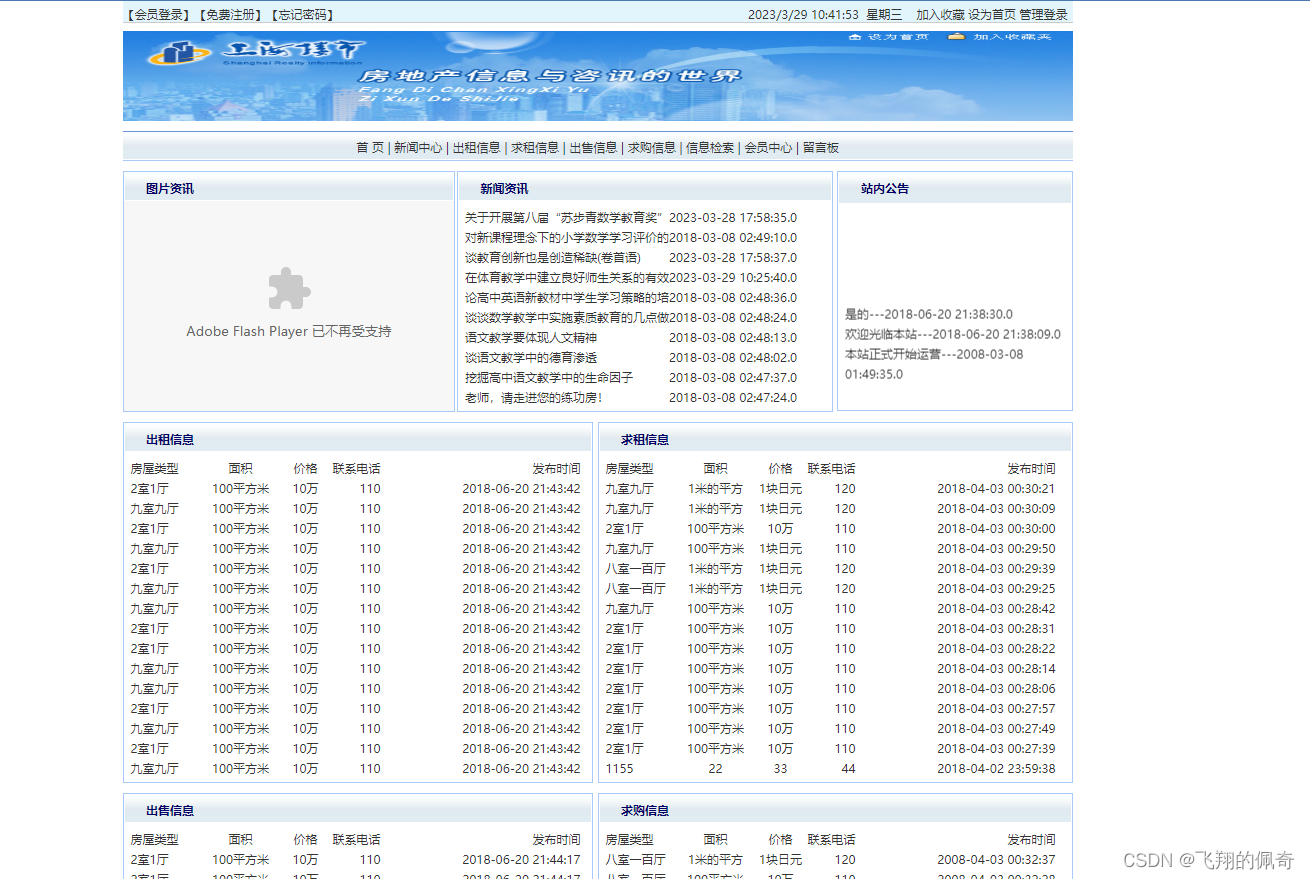The width and height of the screenshot is (1310, 879).
Task: Click the house icon beside 设为首页 in banner
Action: click(855, 37)
